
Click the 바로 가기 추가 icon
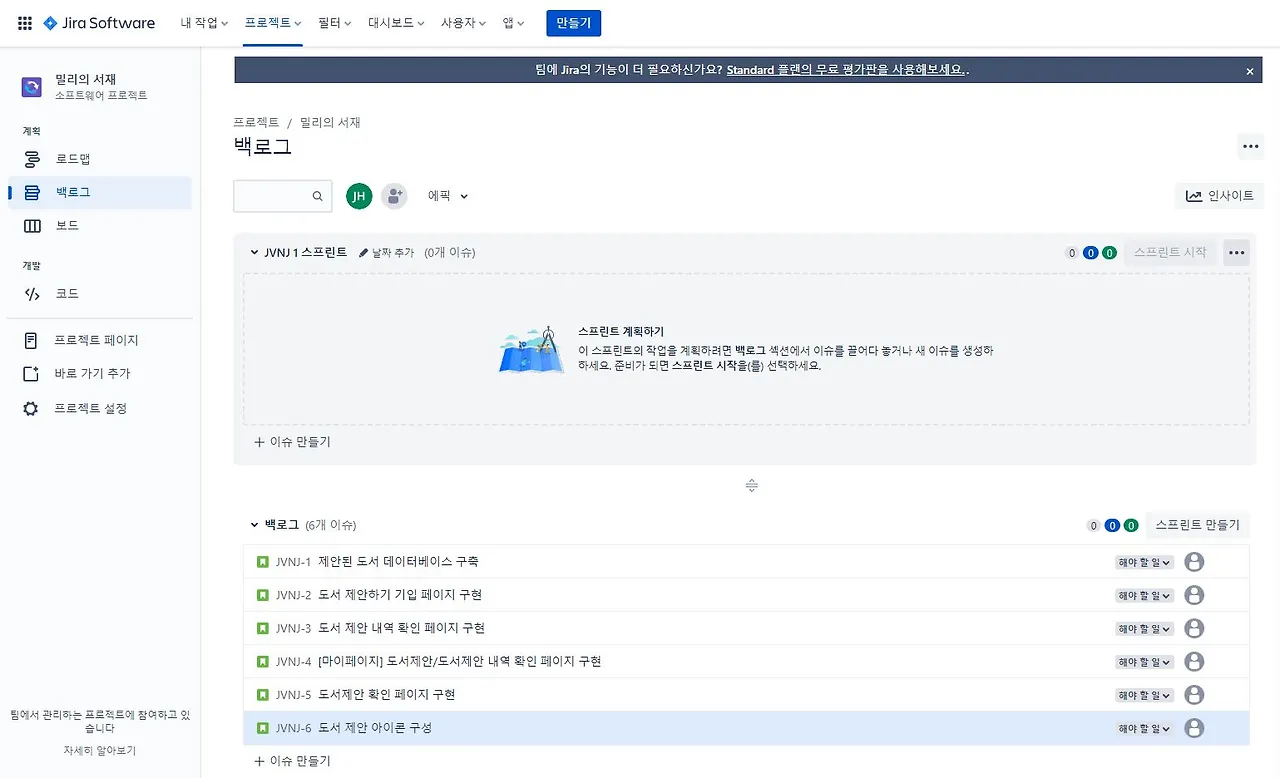click(29, 373)
